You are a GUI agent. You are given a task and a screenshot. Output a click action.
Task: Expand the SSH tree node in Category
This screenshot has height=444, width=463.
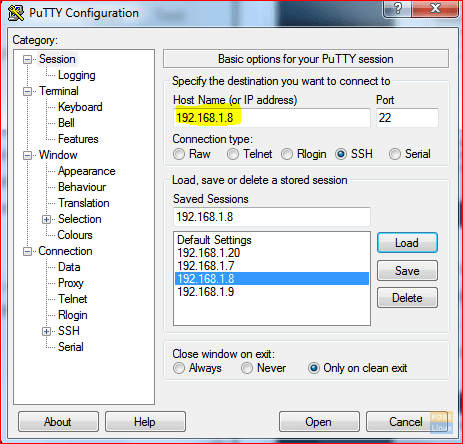click(46, 331)
